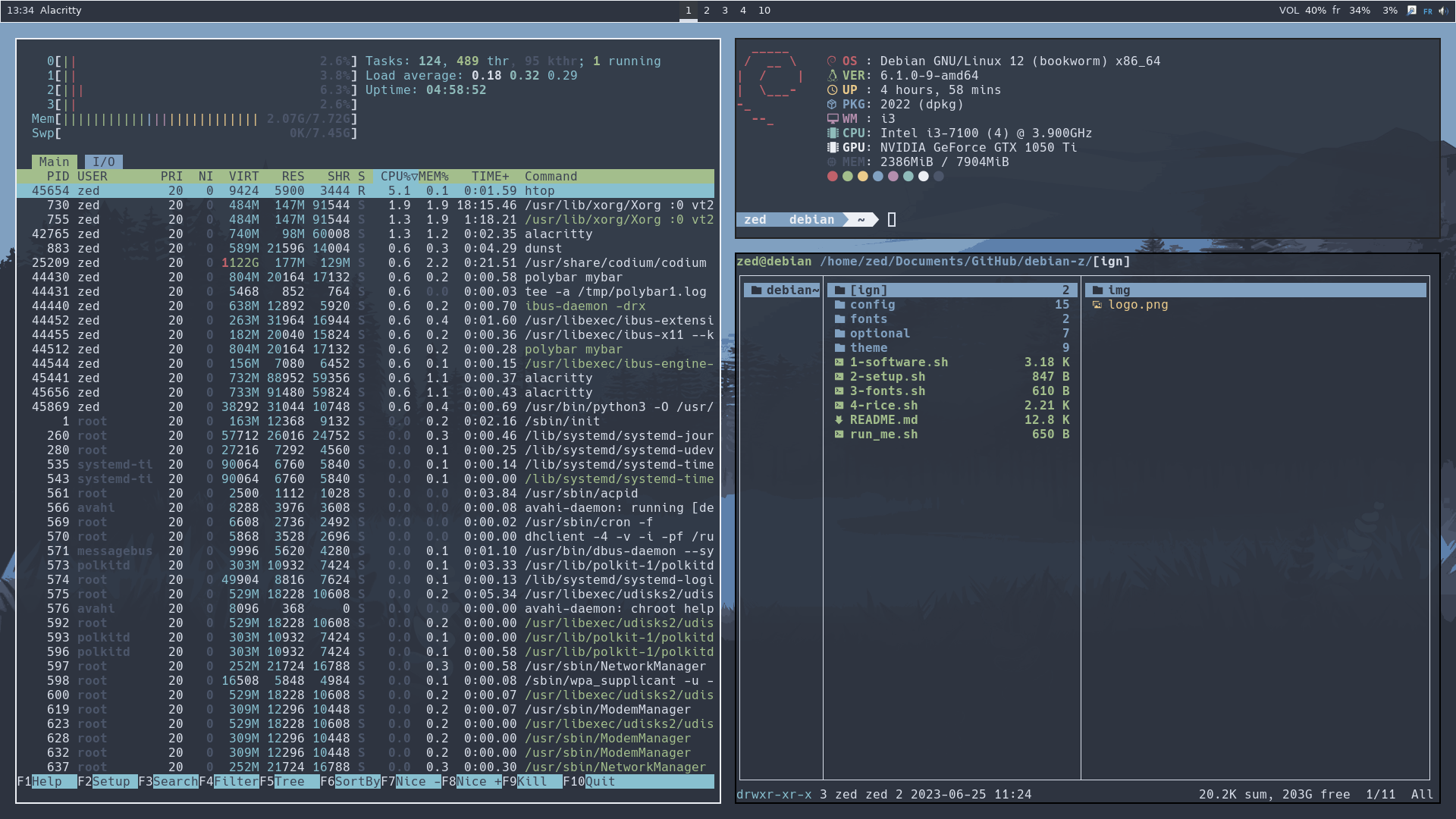Click the download icon beside README.md

(837, 419)
